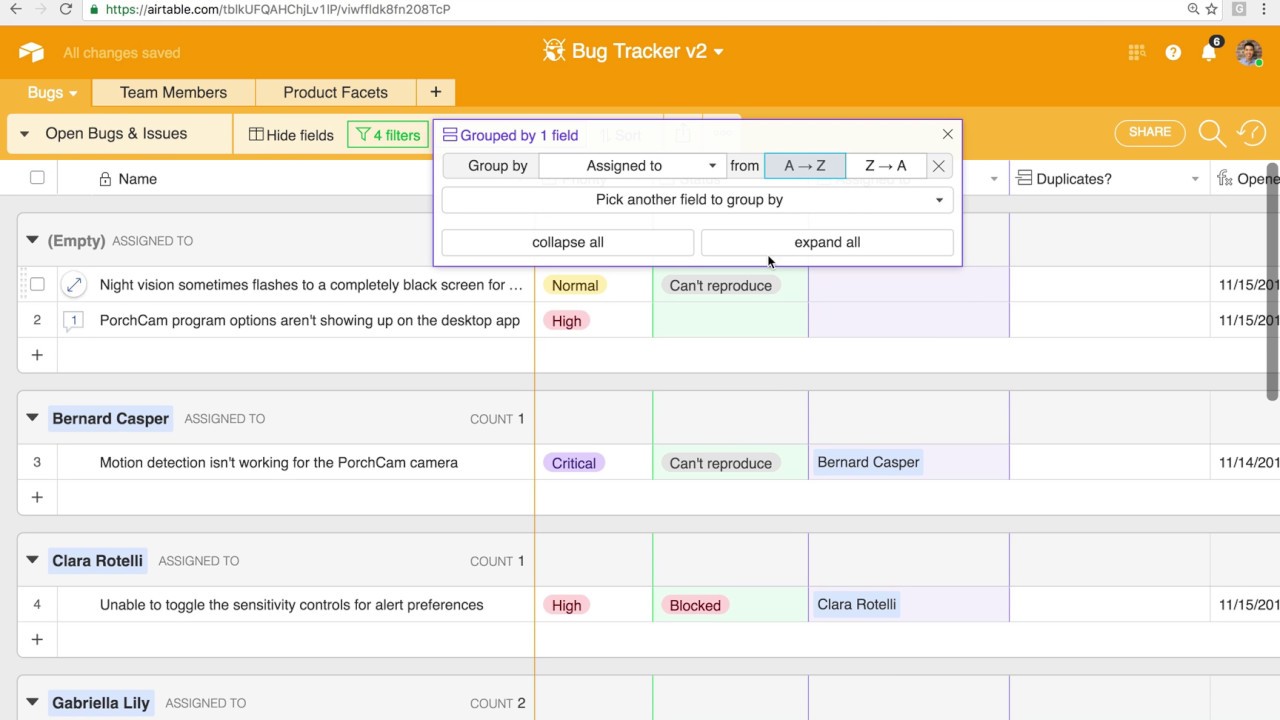The image size is (1280, 720).
Task: Click the Airtable logo icon
Action: [x=31, y=52]
